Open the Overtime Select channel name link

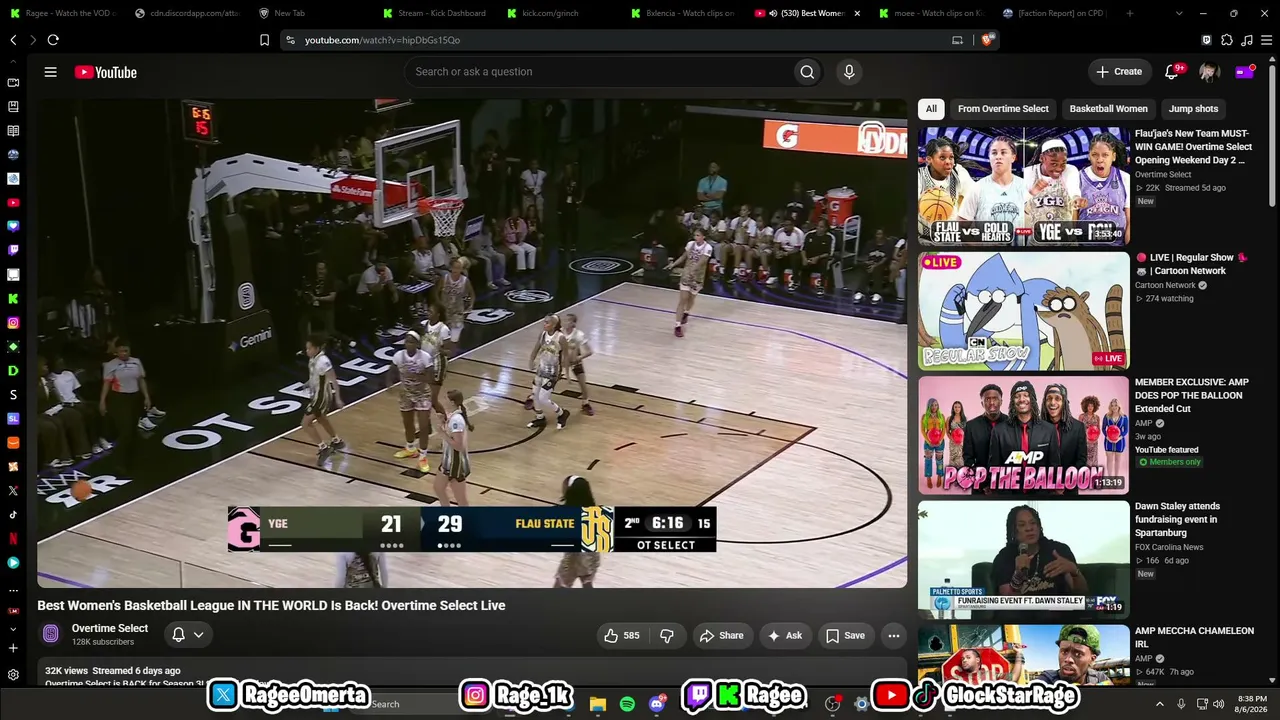click(110, 628)
